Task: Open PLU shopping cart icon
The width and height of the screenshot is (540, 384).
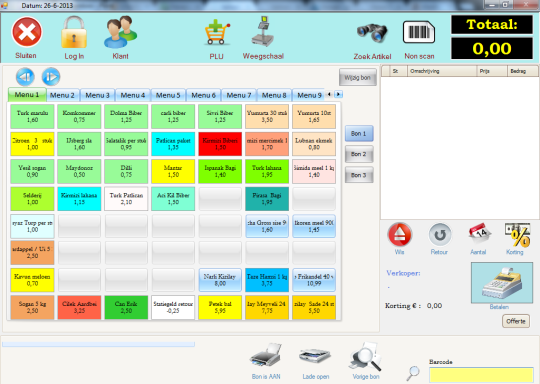Action: [x=217, y=32]
